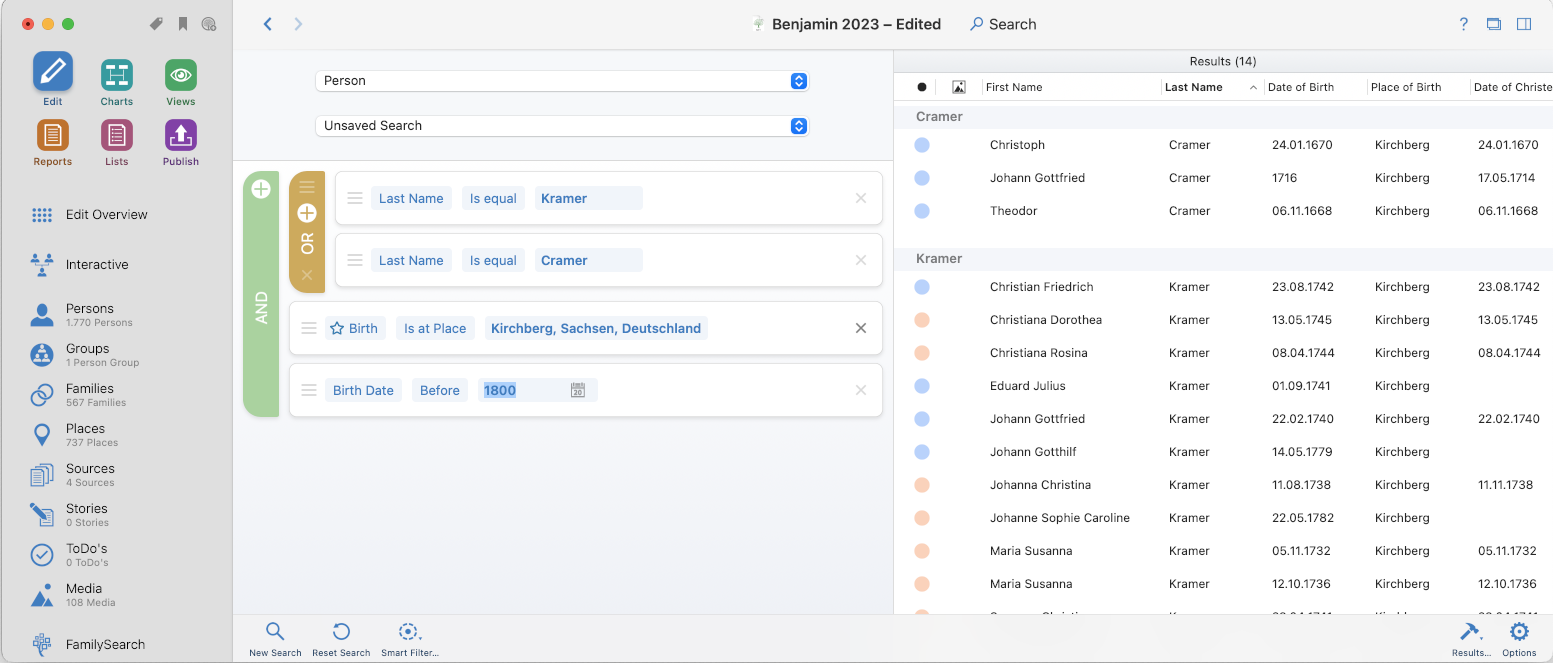The width and height of the screenshot is (1553, 663).
Task: Change the 'Before' operator on Birth Date
Action: [x=439, y=391]
